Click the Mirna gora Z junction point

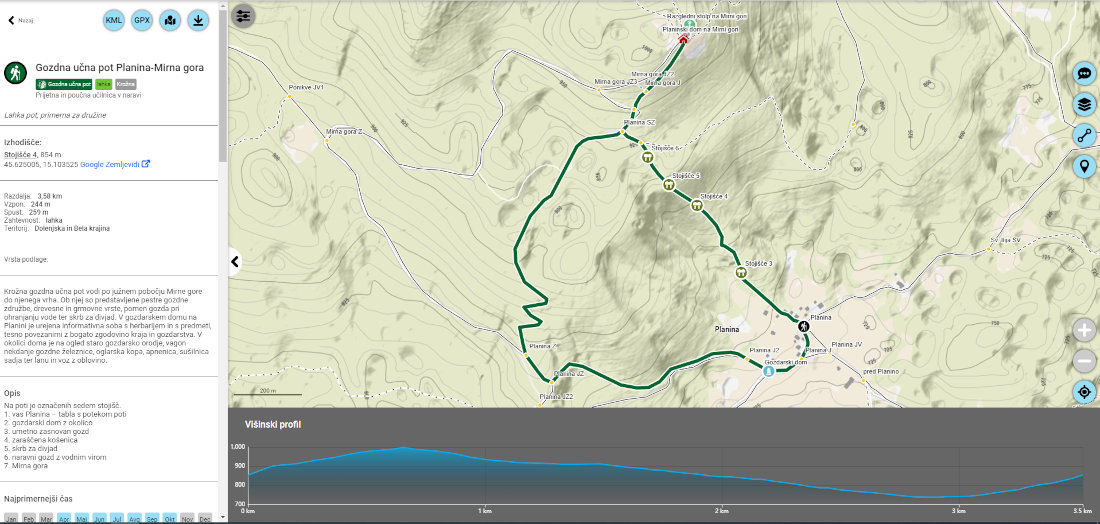326,140
